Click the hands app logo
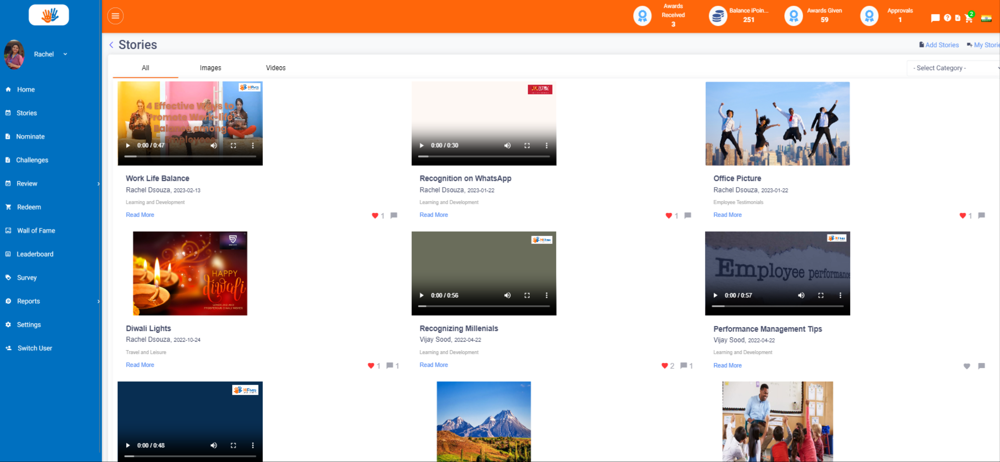Viewport: 1000px width, 462px height. [49, 15]
